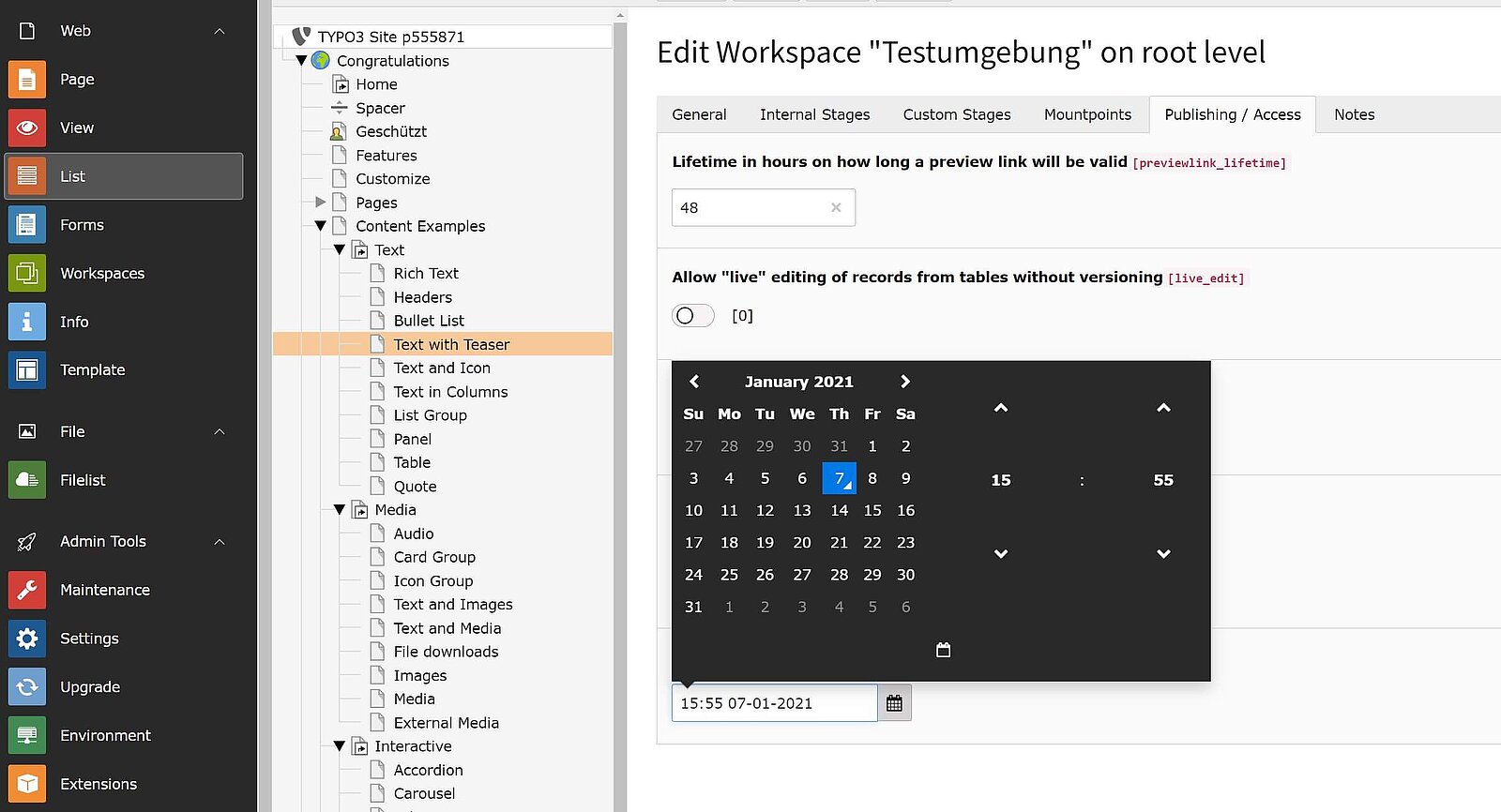
Task: Click the View module eye icon
Action: tap(27, 128)
